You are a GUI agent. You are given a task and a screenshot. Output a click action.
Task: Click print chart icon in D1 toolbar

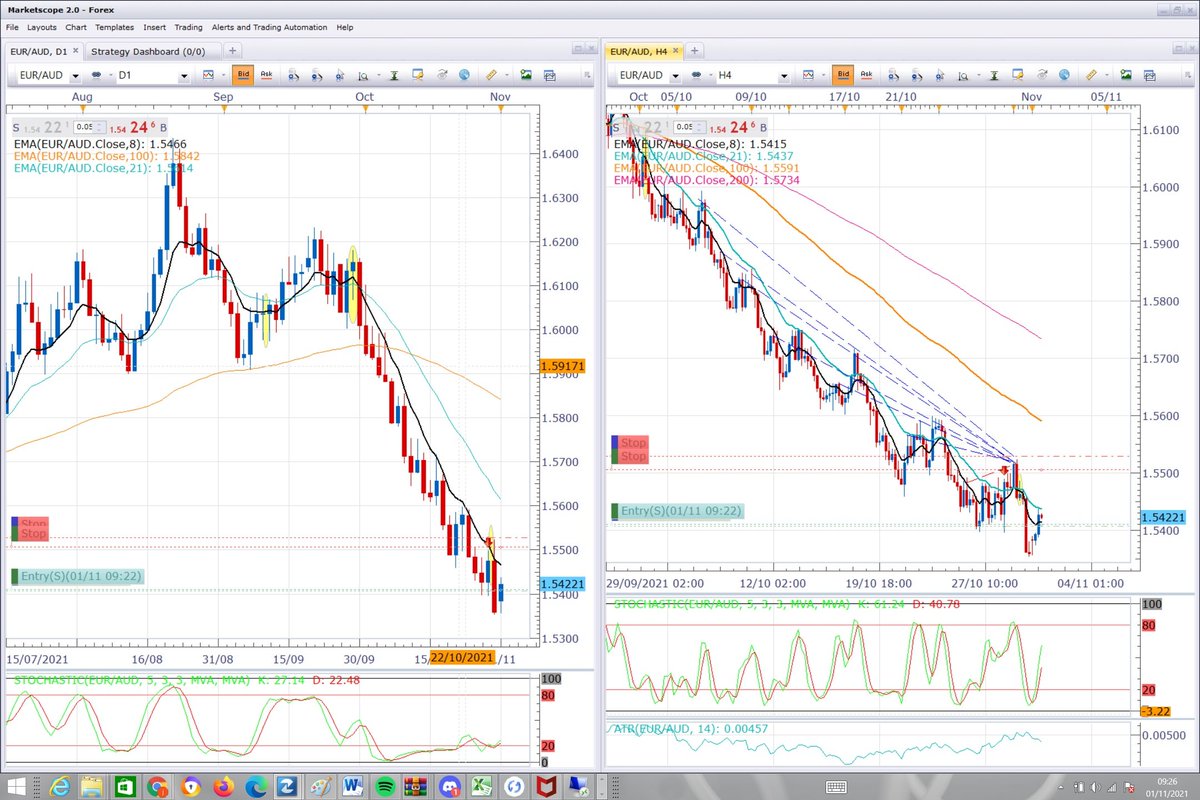click(x=550, y=75)
